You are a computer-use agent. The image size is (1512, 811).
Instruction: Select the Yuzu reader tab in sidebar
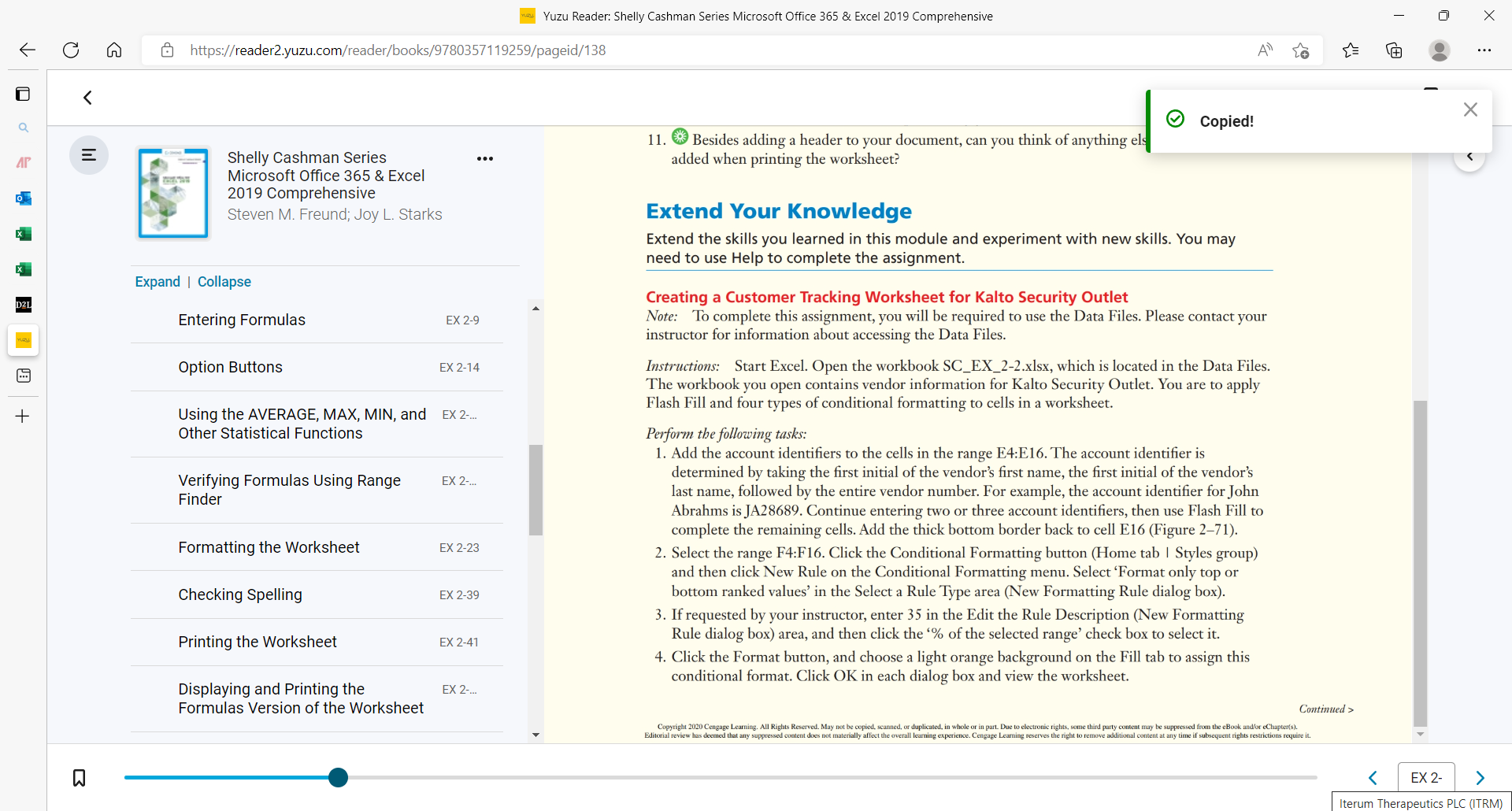point(24,340)
